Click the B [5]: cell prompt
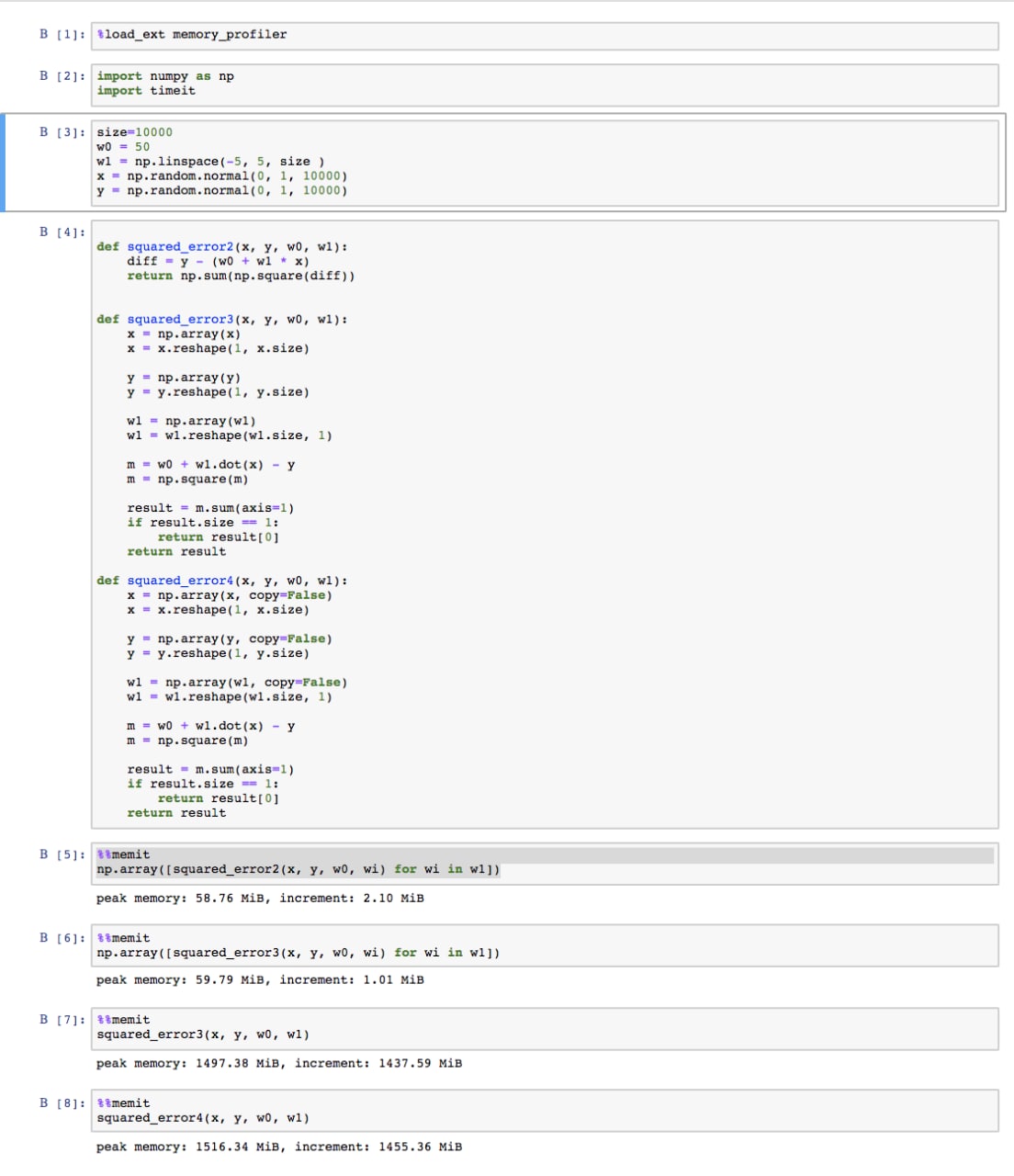This screenshot has height=1176, width=1014. pos(62,855)
